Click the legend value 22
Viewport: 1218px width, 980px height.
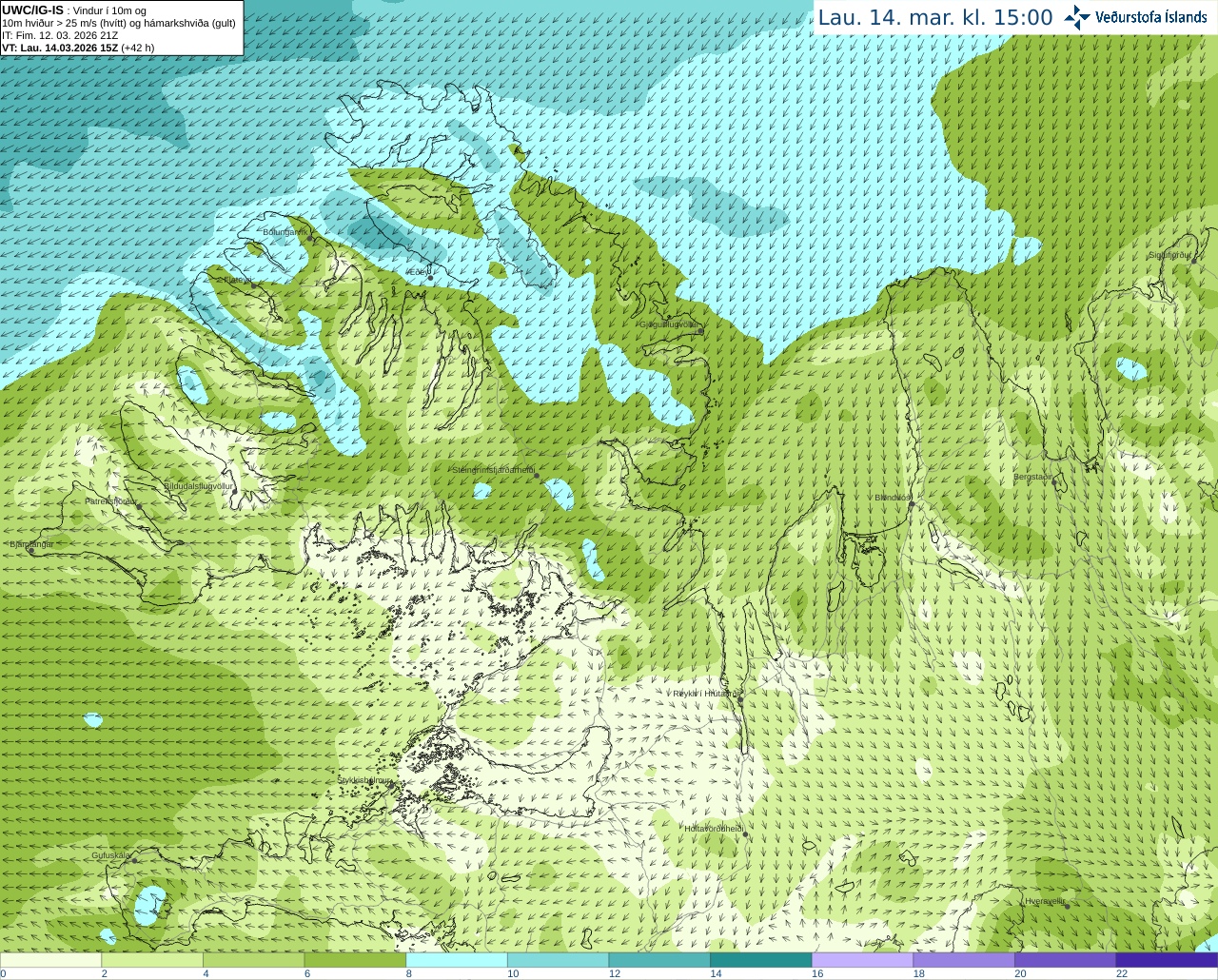[1122, 973]
